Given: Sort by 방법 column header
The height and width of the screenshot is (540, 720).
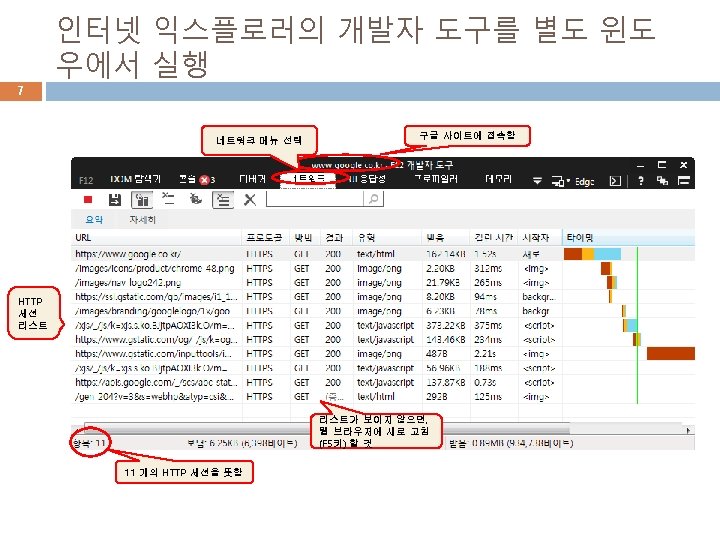Looking at the screenshot, I should pos(305,237).
